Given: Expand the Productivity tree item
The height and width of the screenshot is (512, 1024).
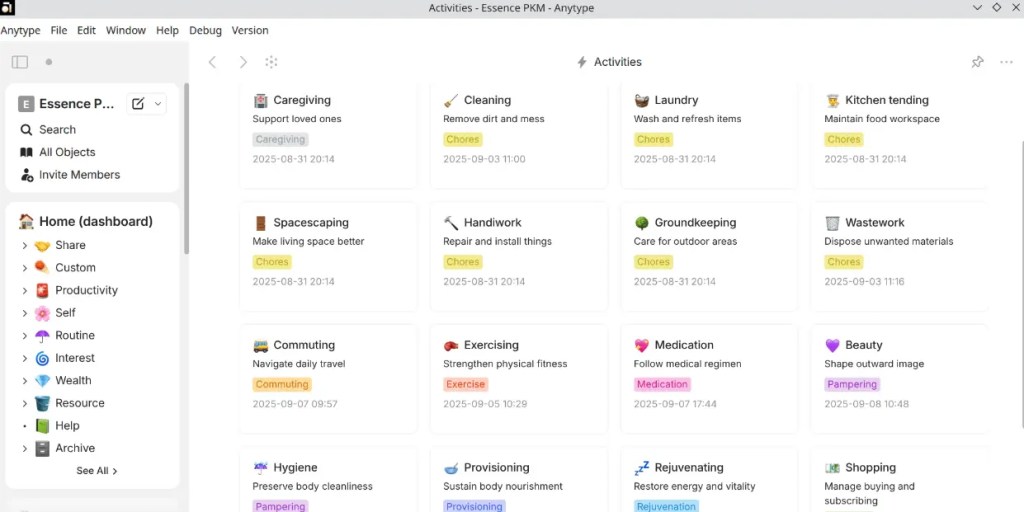Looking at the screenshot, I should coord(24,291).
